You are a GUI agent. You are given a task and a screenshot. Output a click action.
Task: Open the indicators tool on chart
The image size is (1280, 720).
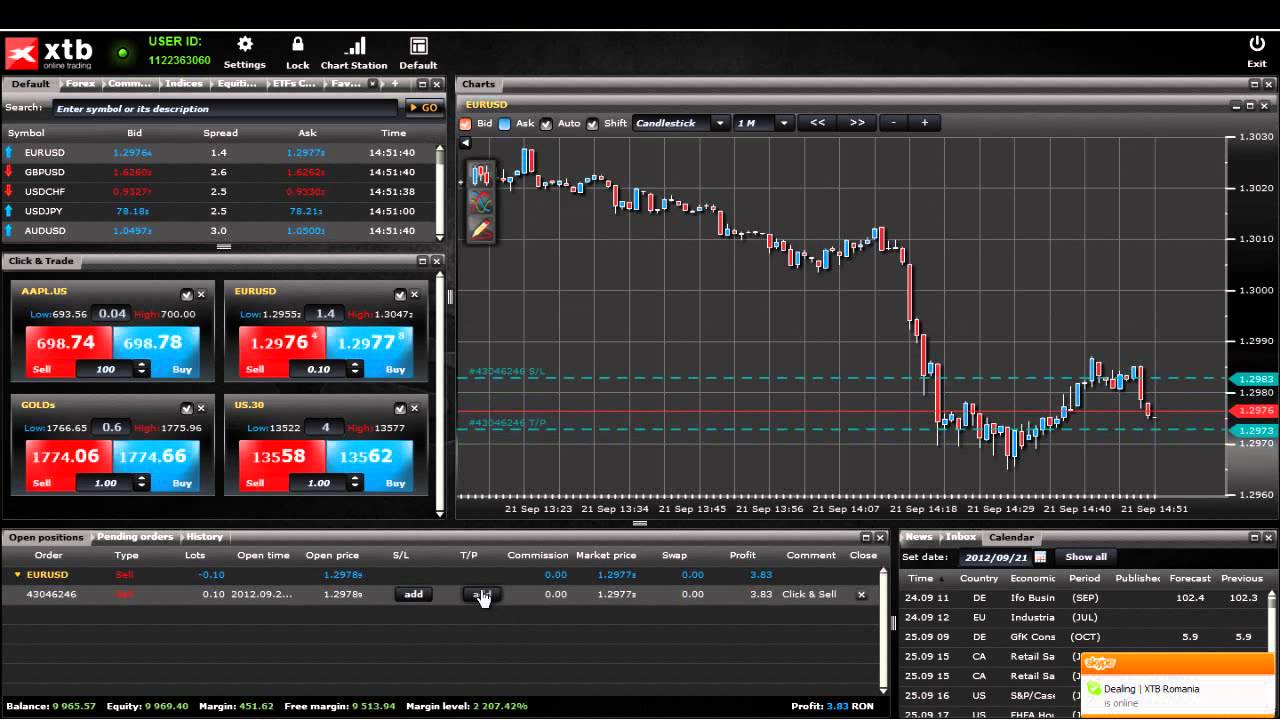pyautogui.click(x=481, y=203)
